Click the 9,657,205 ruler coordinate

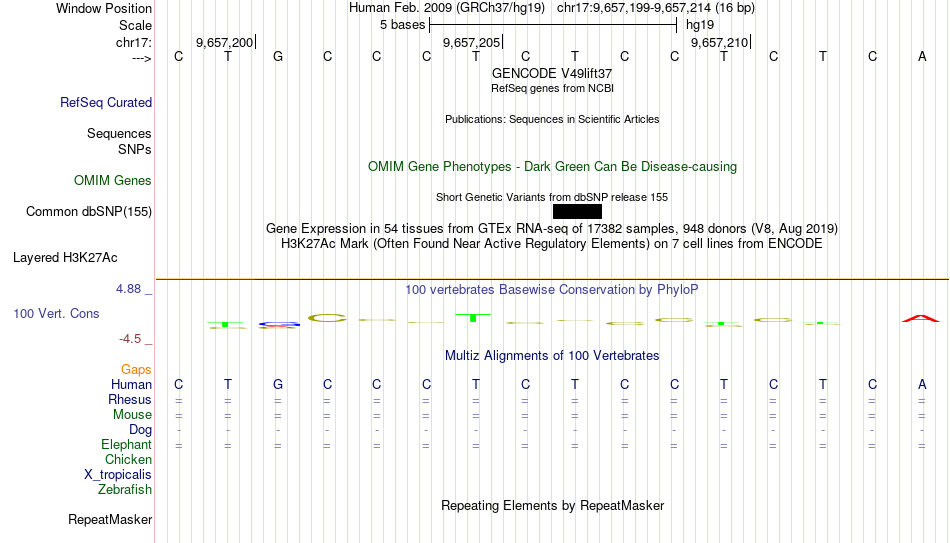(x=471, y=42)
